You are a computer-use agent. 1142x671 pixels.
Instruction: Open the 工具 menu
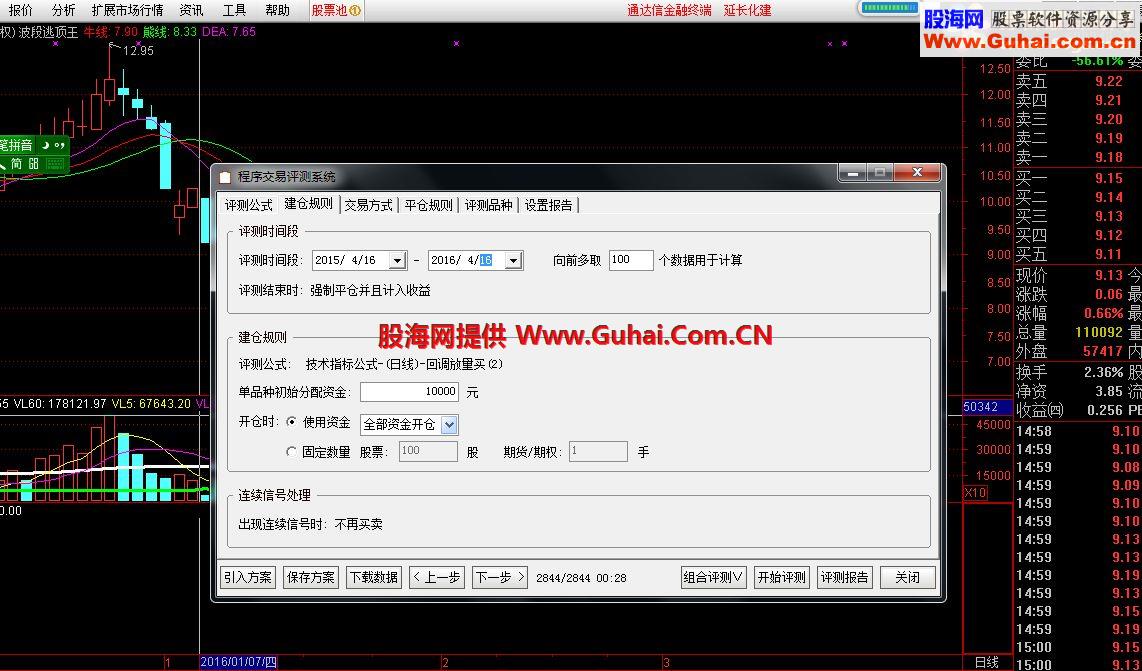[235, 10]
